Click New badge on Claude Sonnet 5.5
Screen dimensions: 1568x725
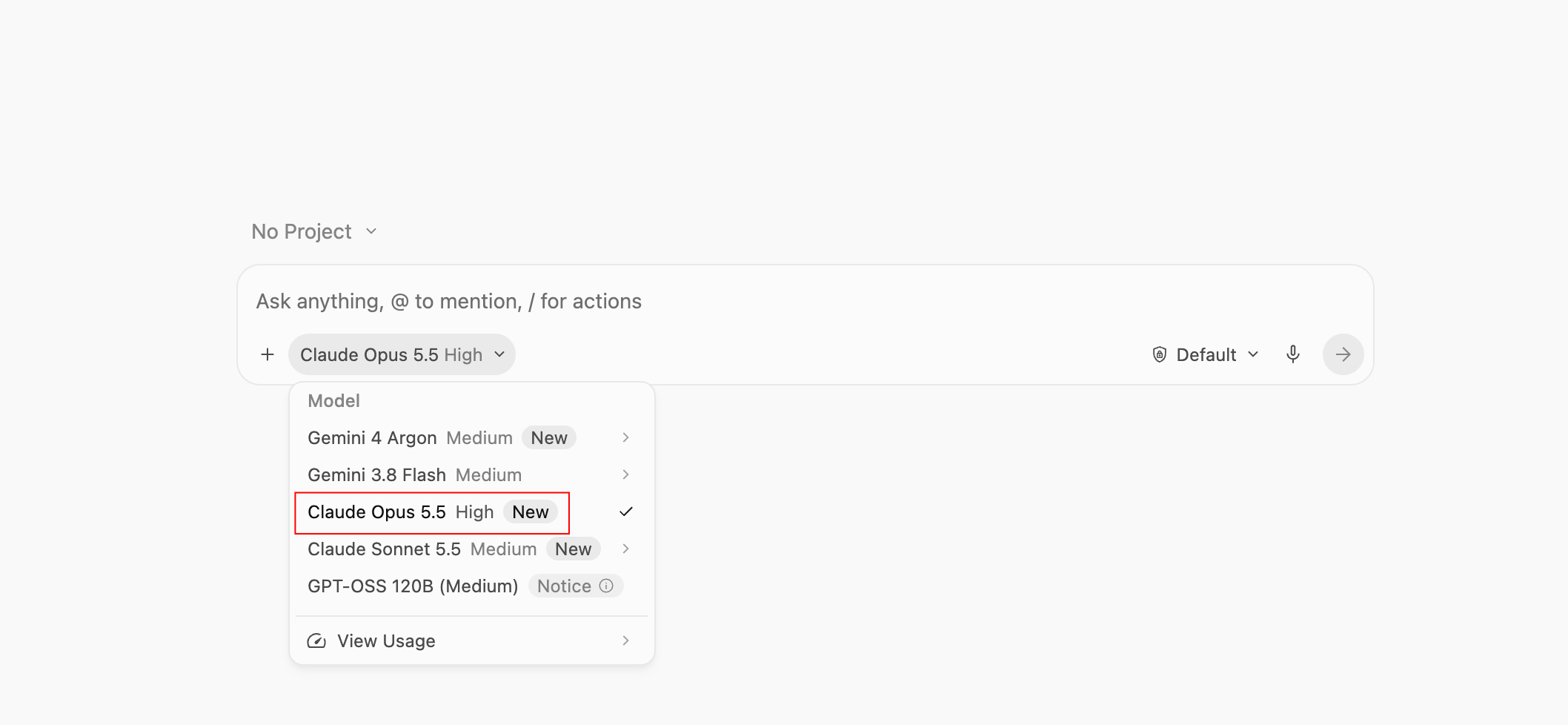[574, 549]
